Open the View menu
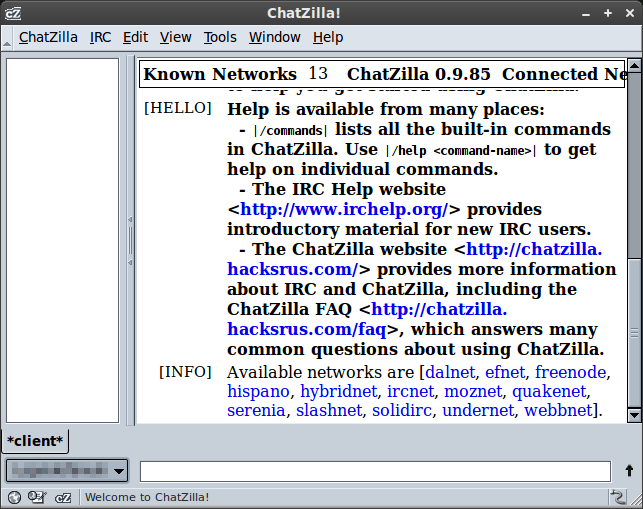The image size is (643, 509). [176, 37]
